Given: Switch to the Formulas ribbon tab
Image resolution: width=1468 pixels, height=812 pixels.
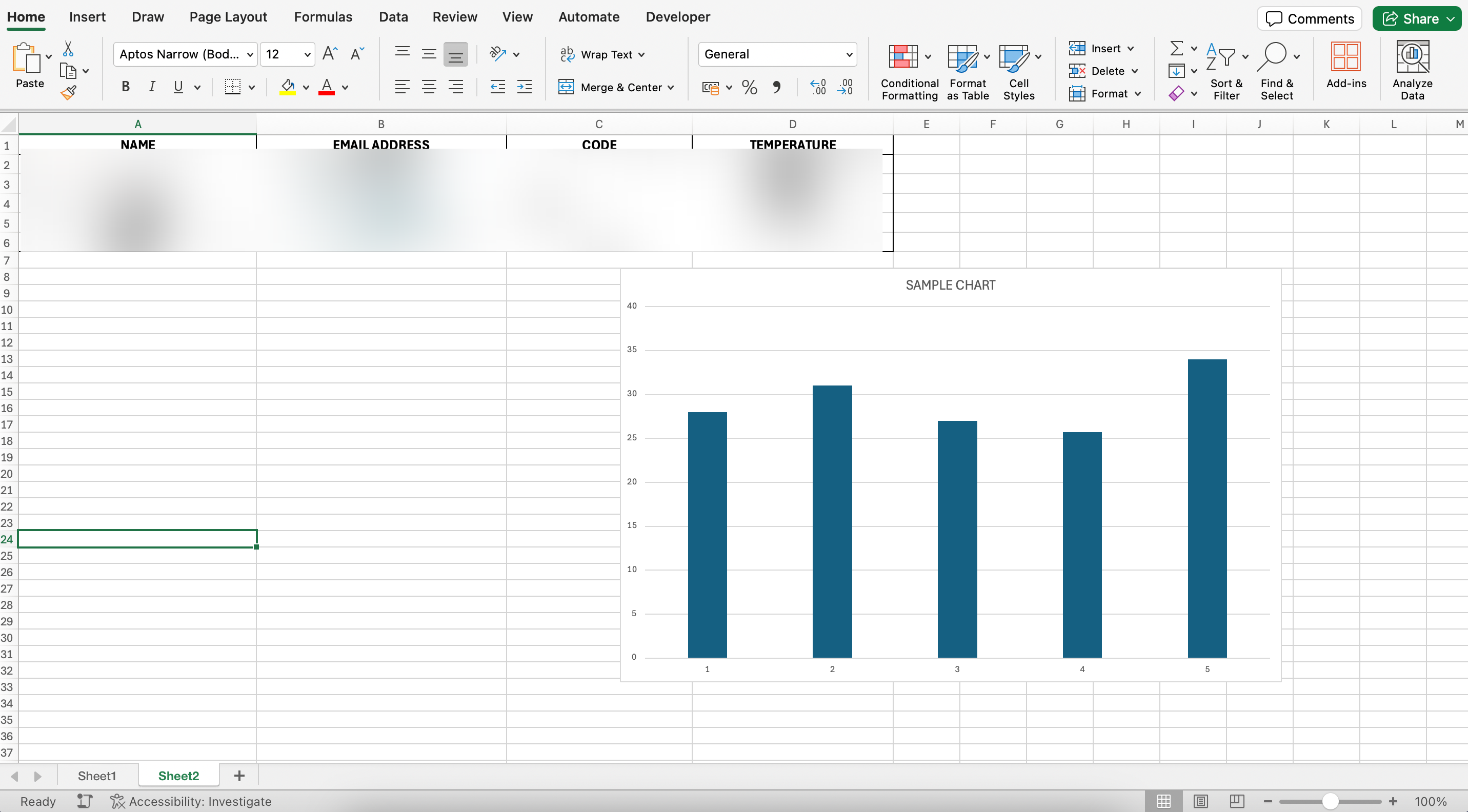Looking at the screenshot, I should [323, 16].
